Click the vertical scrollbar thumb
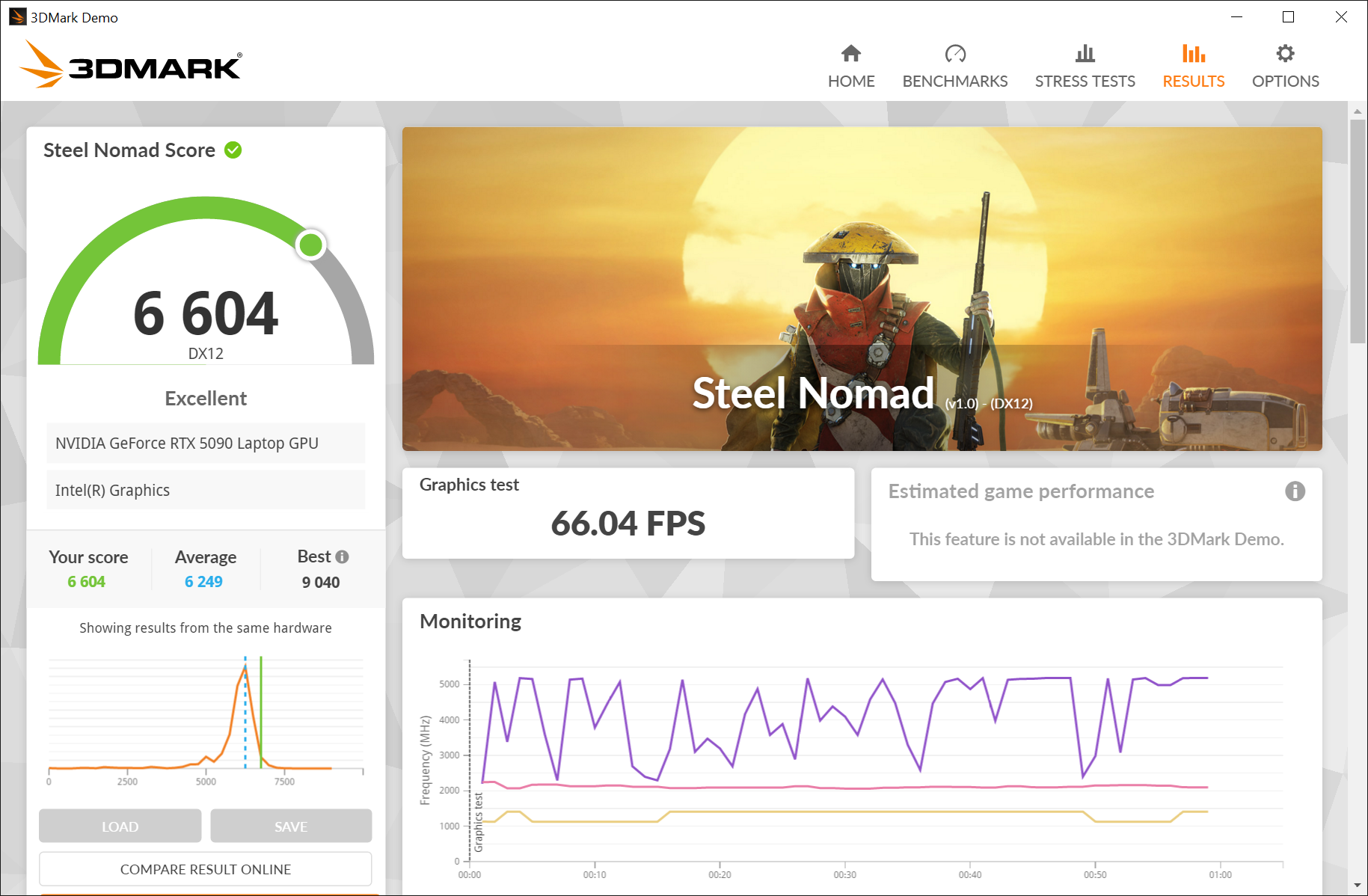 [x=1357, y=230]
